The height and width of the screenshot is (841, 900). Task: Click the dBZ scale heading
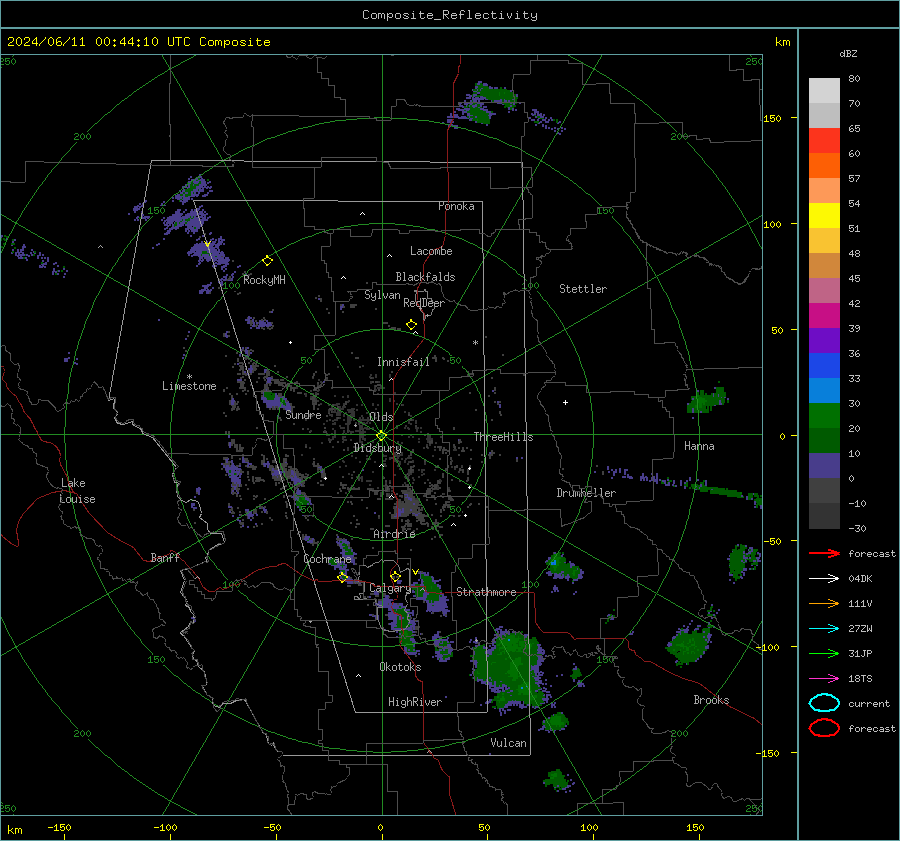pyautogui.click(x=848, y=53)
